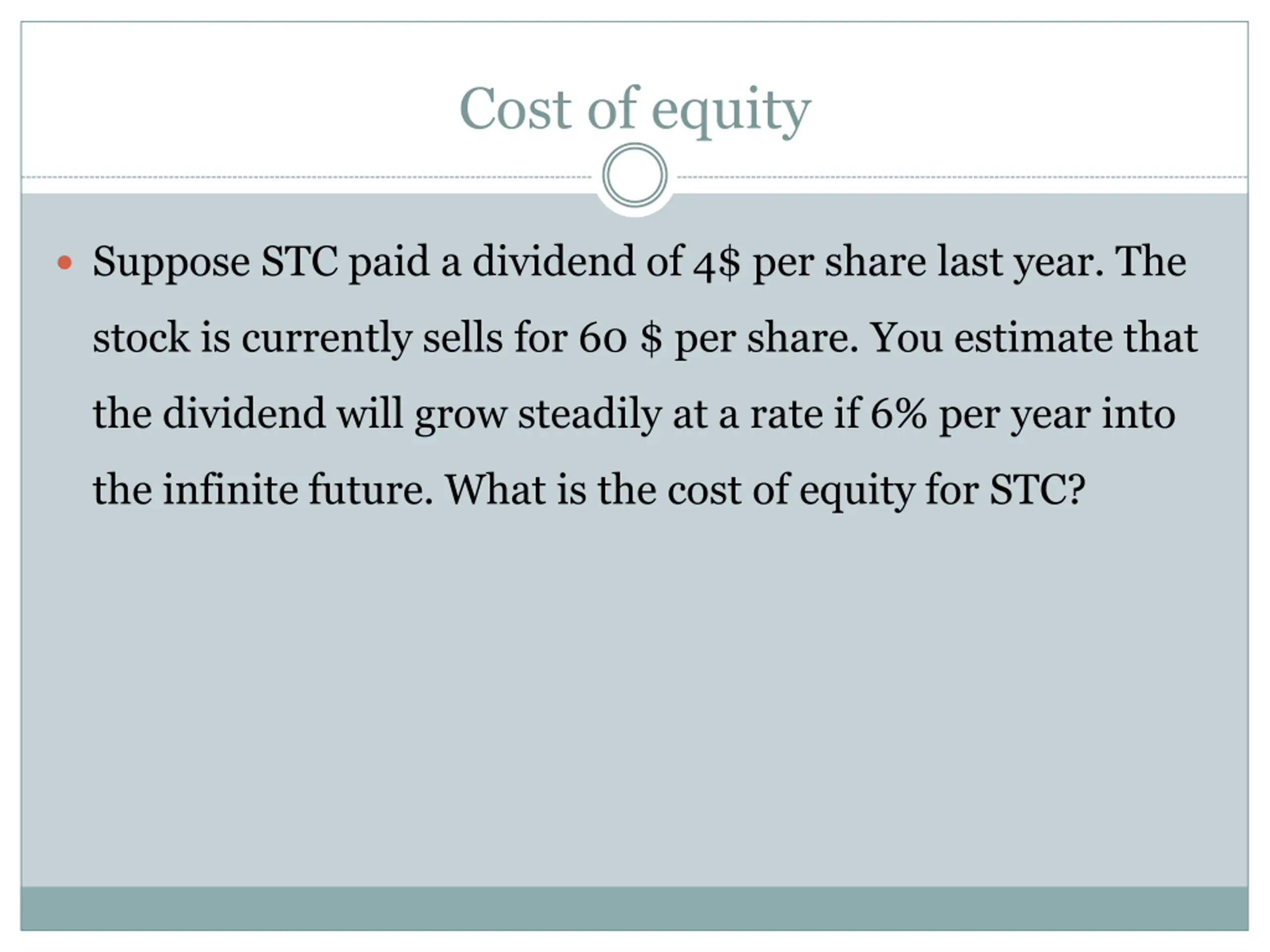Viewport: 1270px width, 952px height.
Task: Click the "60" share price value
Action: (x=602, y=338)
